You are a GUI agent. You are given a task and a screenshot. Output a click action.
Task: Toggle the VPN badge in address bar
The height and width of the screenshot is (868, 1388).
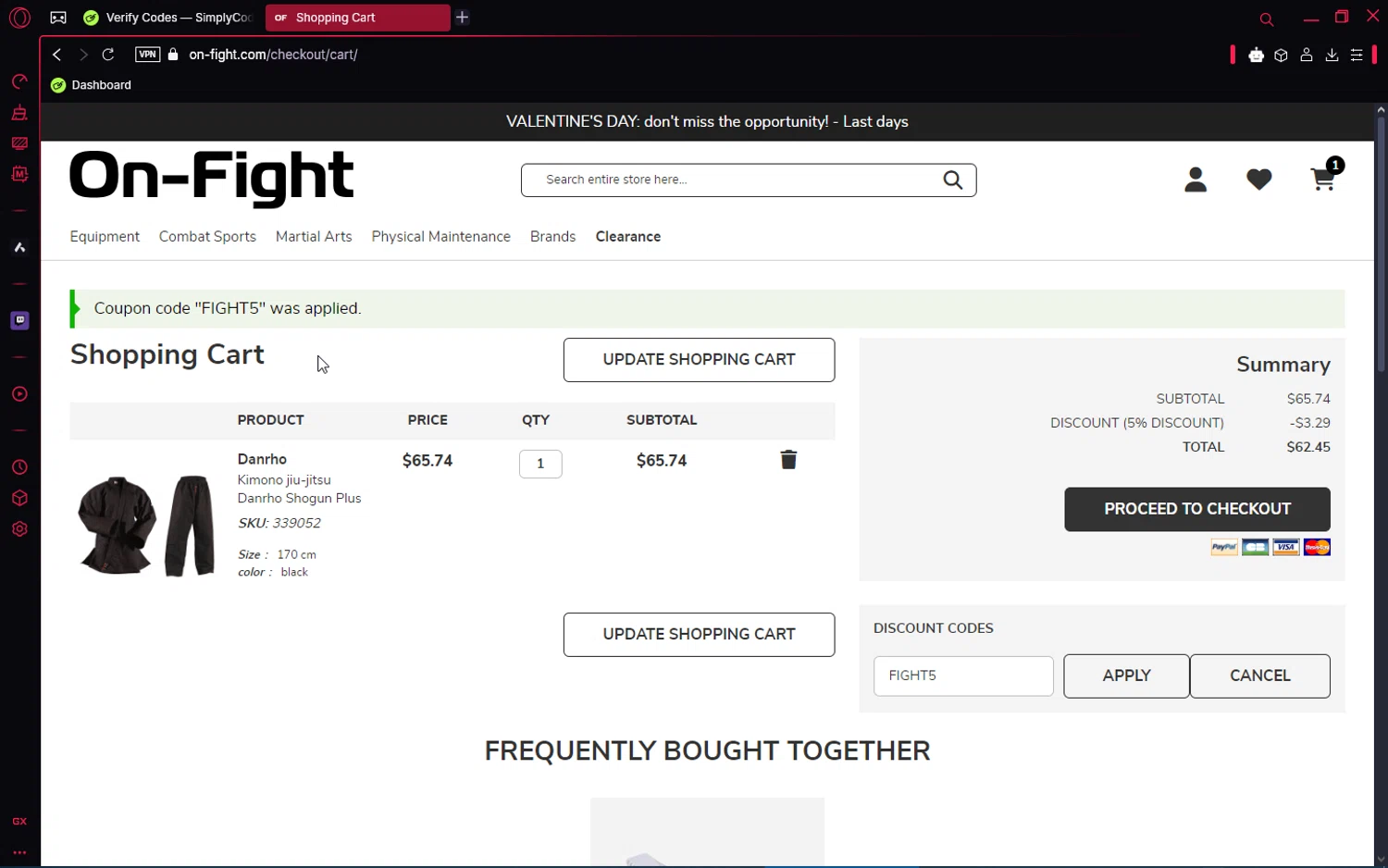pos(147,55)
